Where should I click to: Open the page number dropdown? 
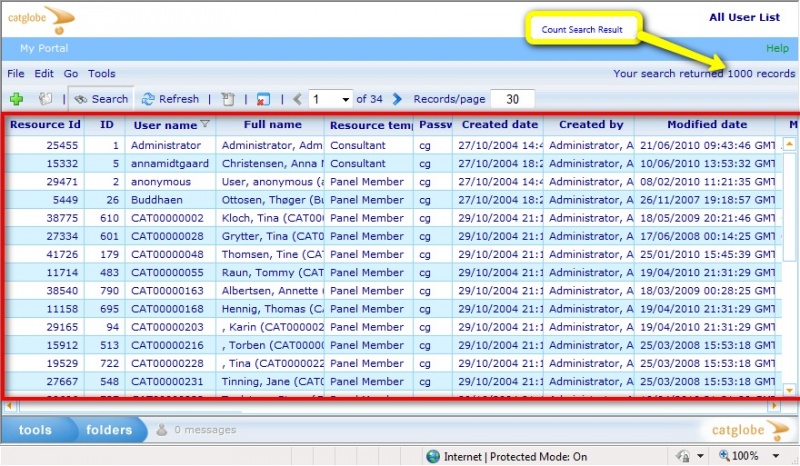[346, 99]
